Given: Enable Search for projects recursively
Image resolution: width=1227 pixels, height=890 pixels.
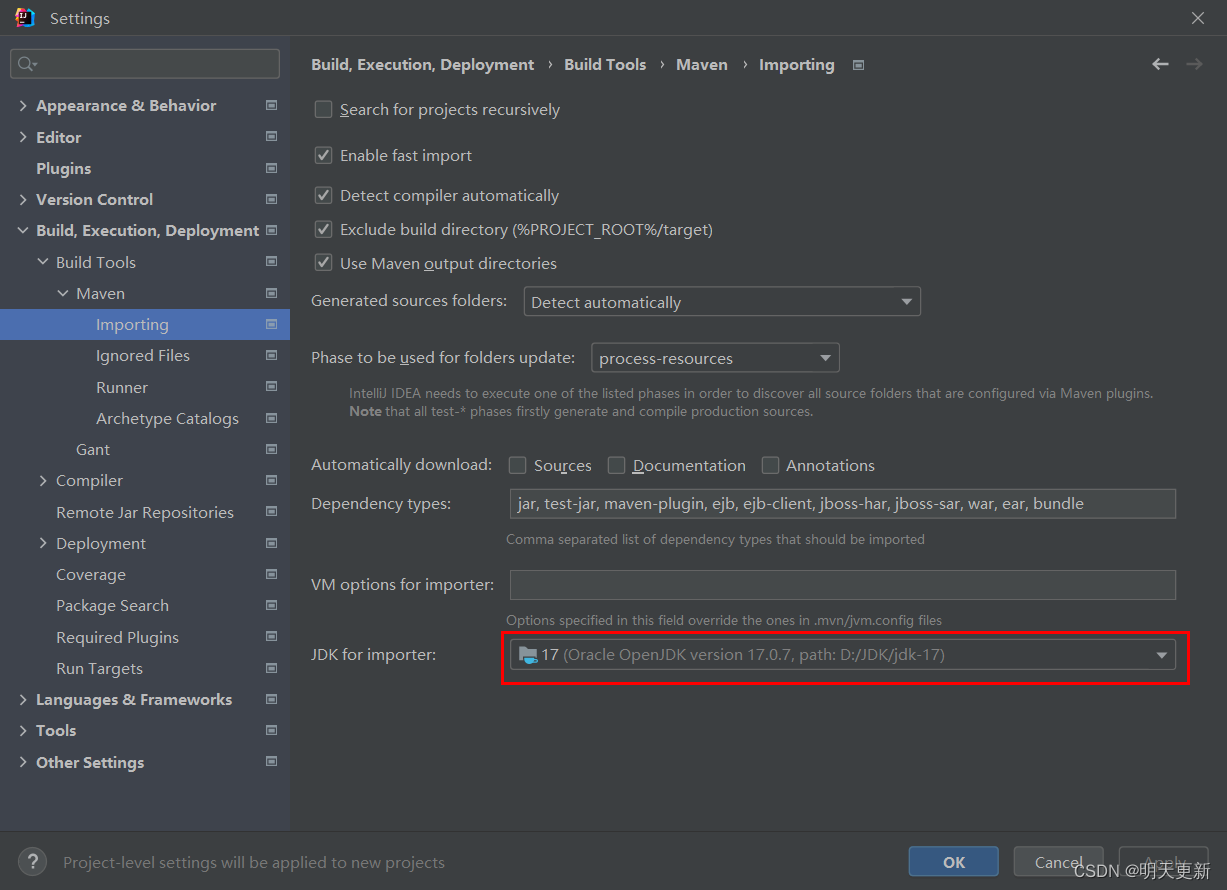Looking at the screenshot, I should point(323,109).
